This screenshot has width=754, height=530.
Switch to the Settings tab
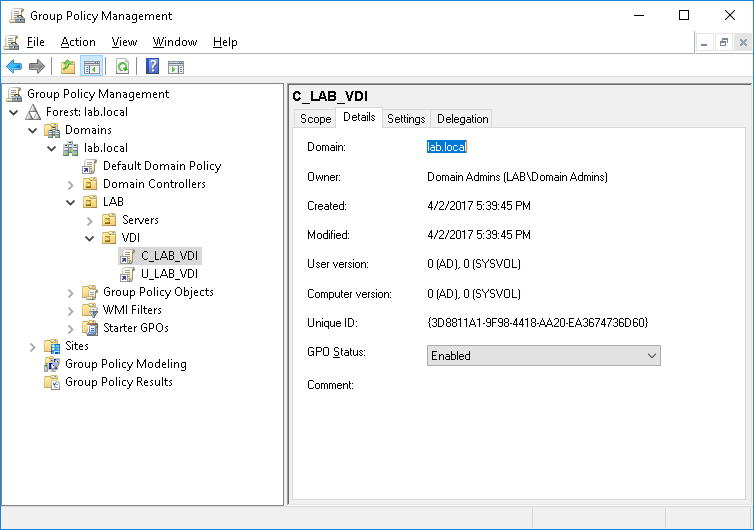point(406,118)
